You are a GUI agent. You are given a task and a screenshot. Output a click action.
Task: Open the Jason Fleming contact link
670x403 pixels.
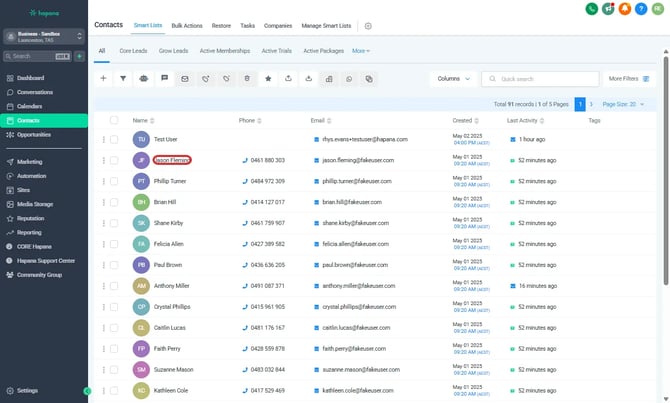pos(172,160)
